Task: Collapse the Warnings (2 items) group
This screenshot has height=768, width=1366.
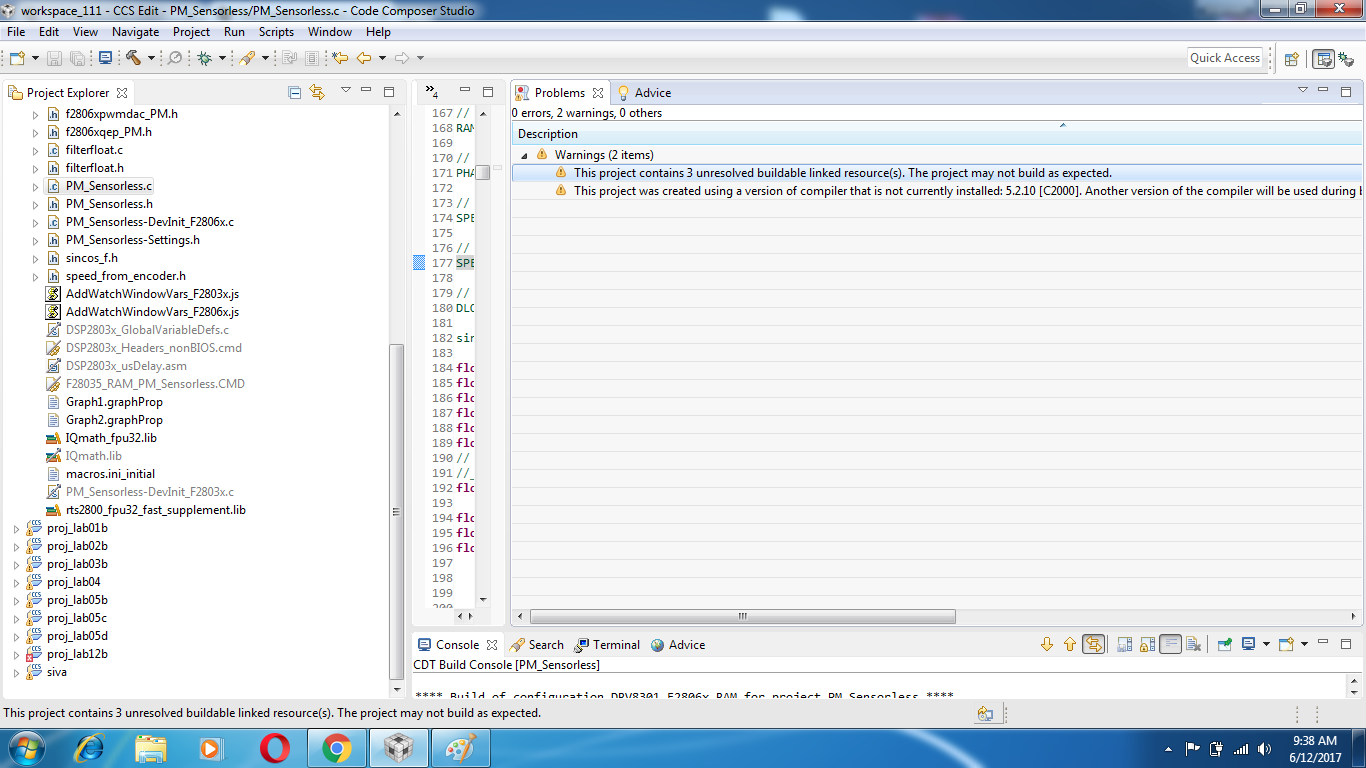Action: coord(524,155)
